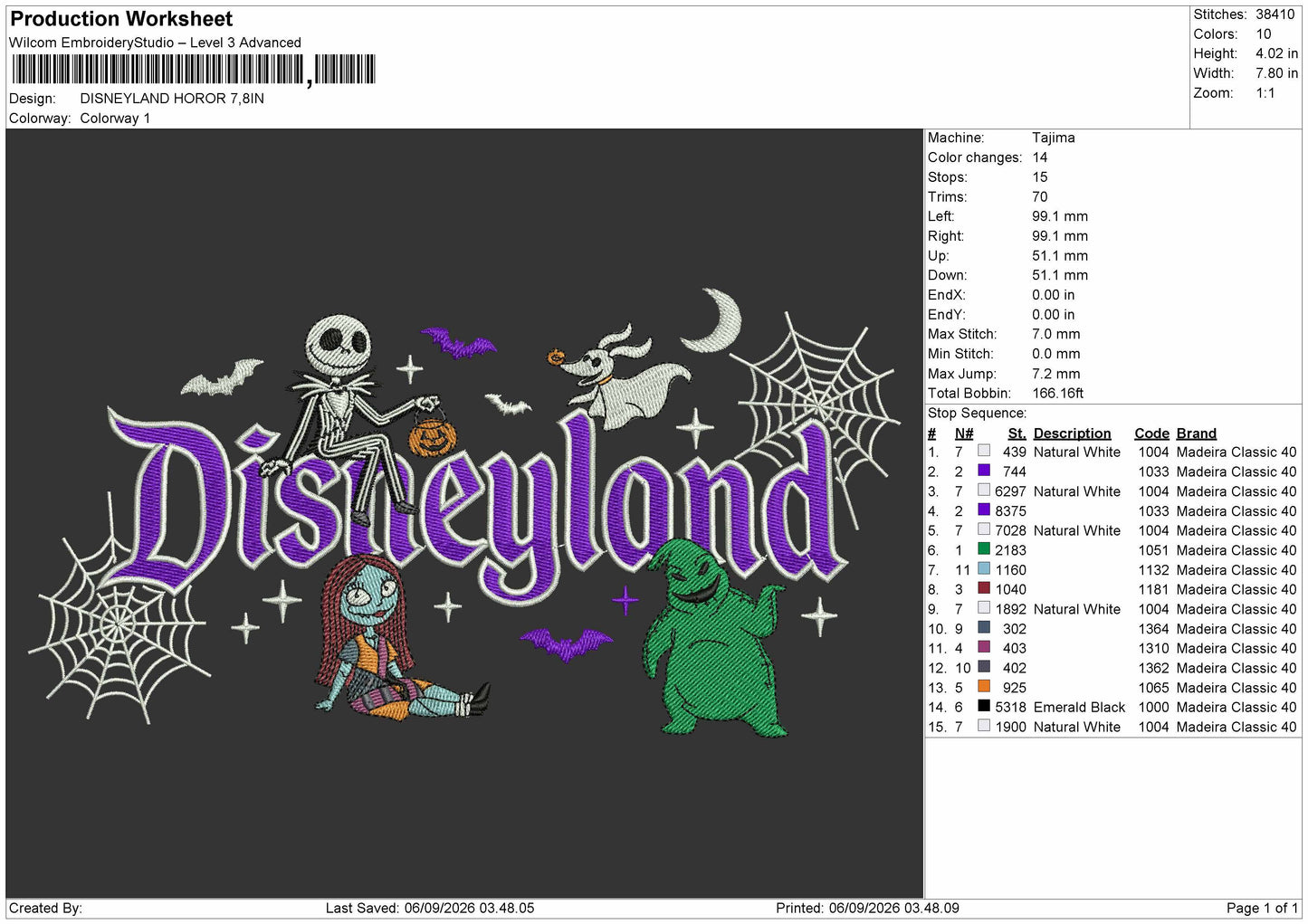Click the crescent moon in the design
1308x924 pixels.
[x=714, y=319]
